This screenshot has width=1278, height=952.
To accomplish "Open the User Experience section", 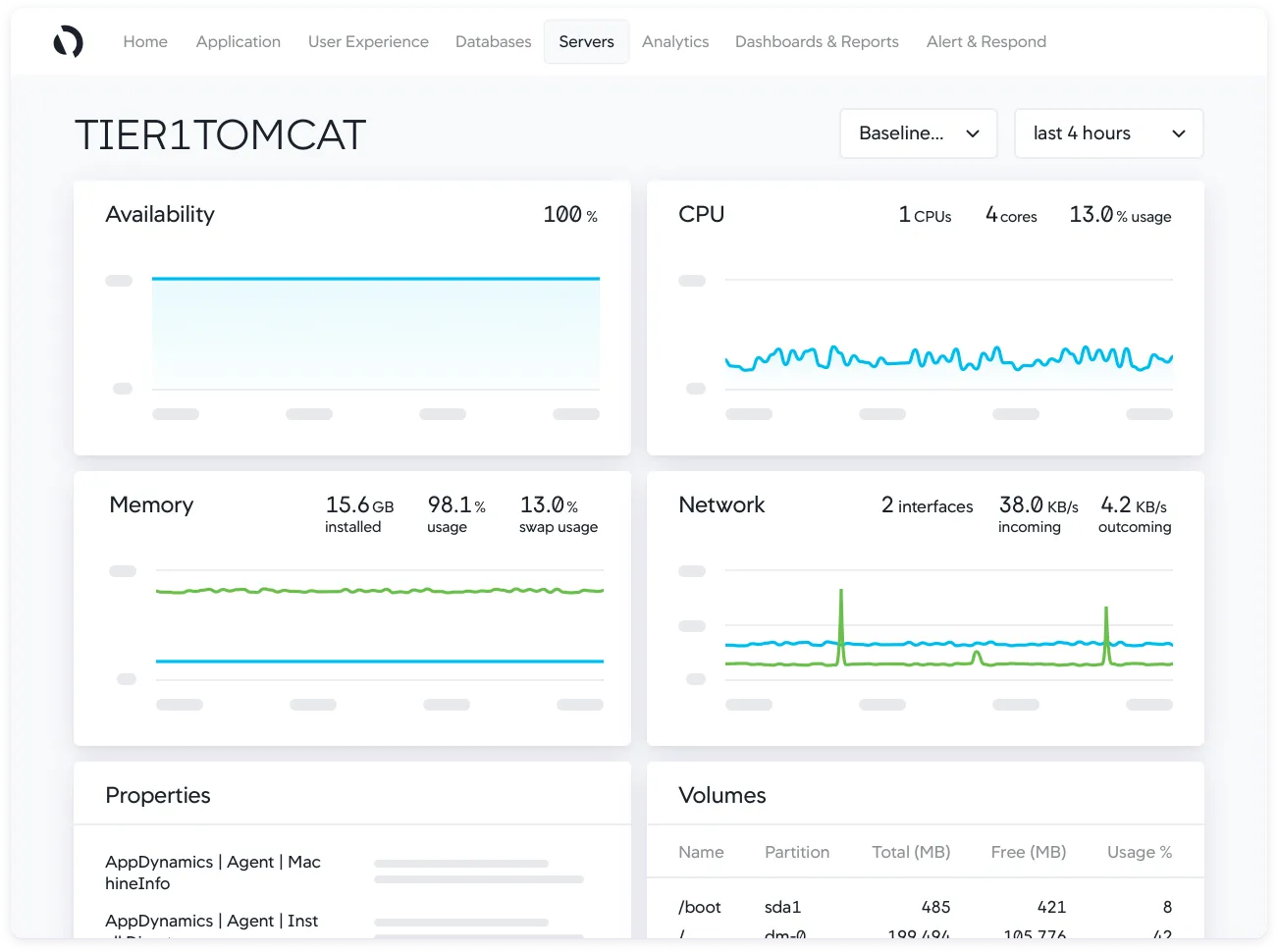I will [x=368, y=41].
